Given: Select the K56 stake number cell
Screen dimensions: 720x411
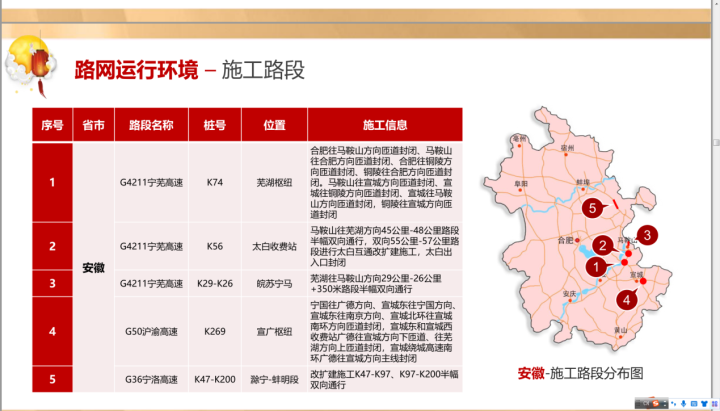Looking at the screenshot, I should tap(214, 246).
